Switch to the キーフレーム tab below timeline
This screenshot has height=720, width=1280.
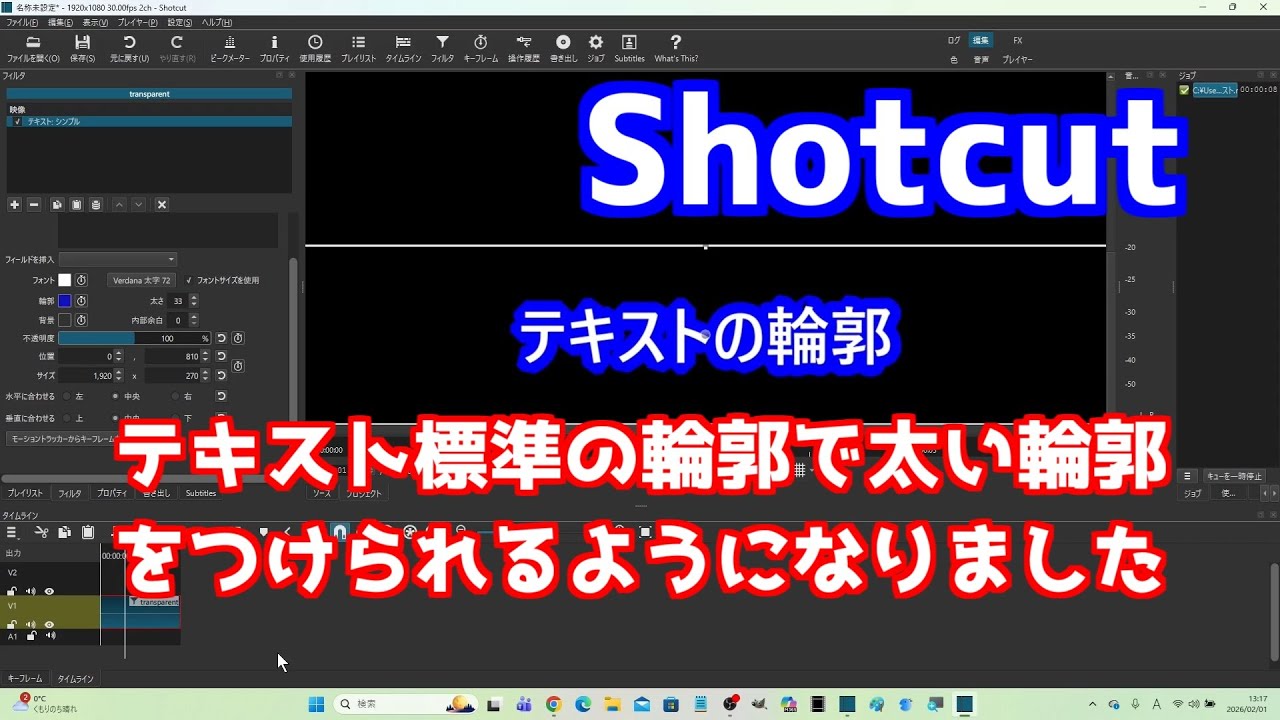[x=25, y=679]
